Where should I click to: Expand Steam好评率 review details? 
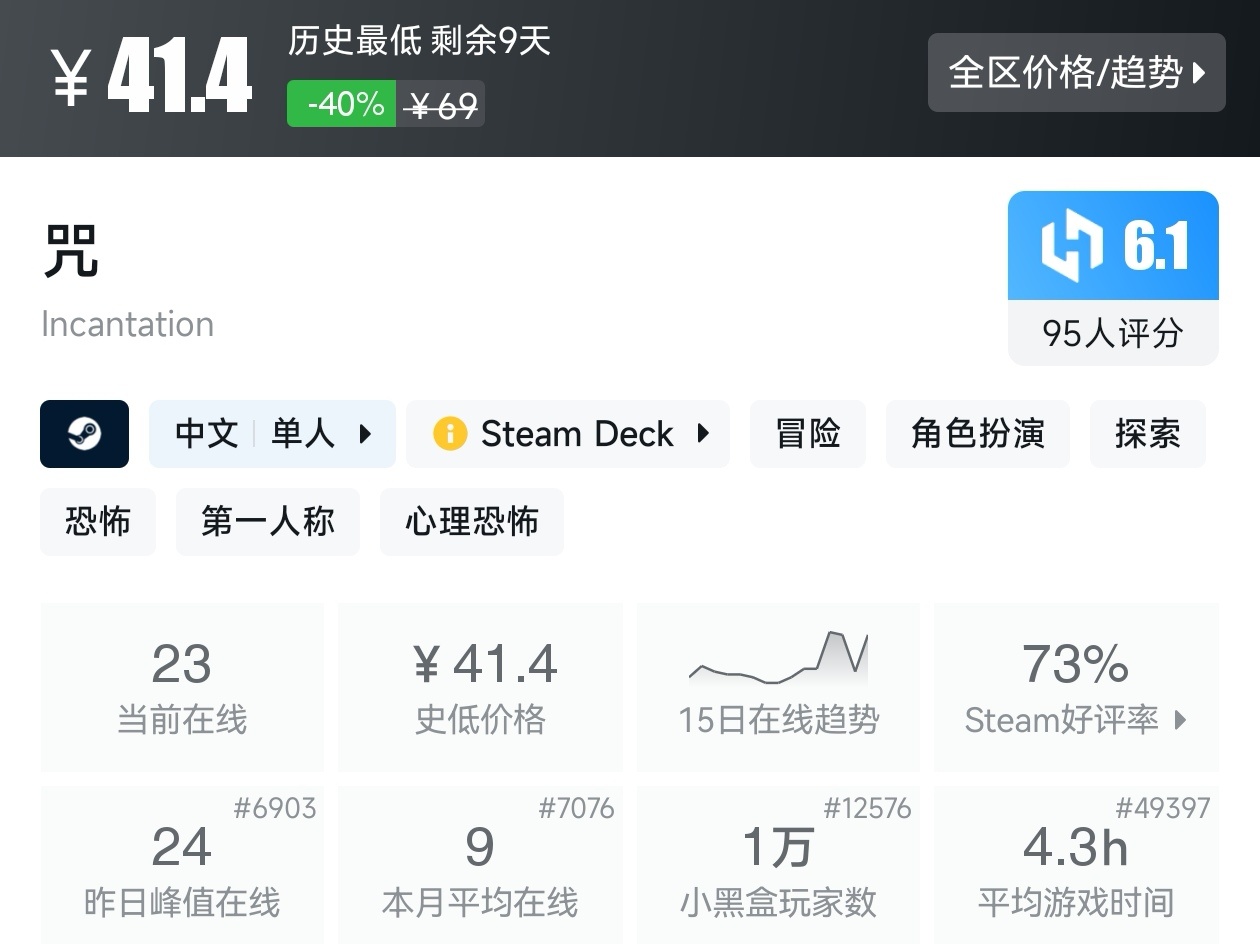(x=1075, y=720)
